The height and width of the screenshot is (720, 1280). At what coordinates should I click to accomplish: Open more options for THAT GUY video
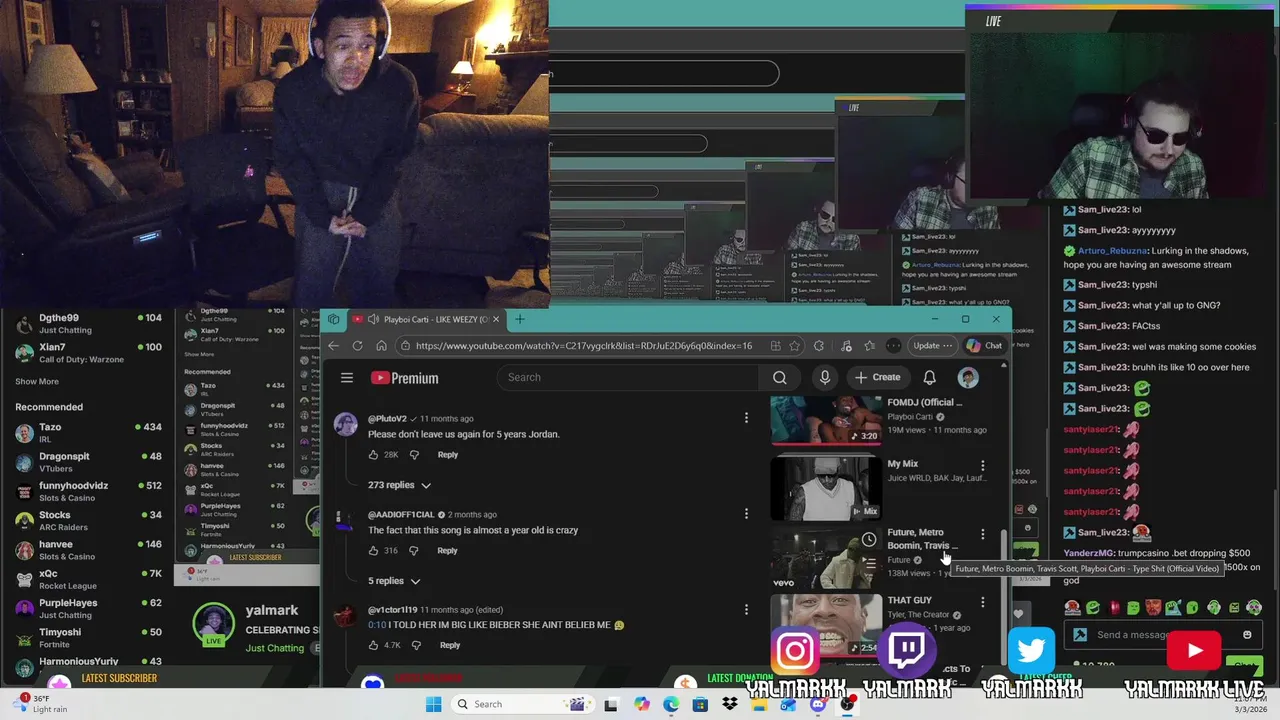982,602
